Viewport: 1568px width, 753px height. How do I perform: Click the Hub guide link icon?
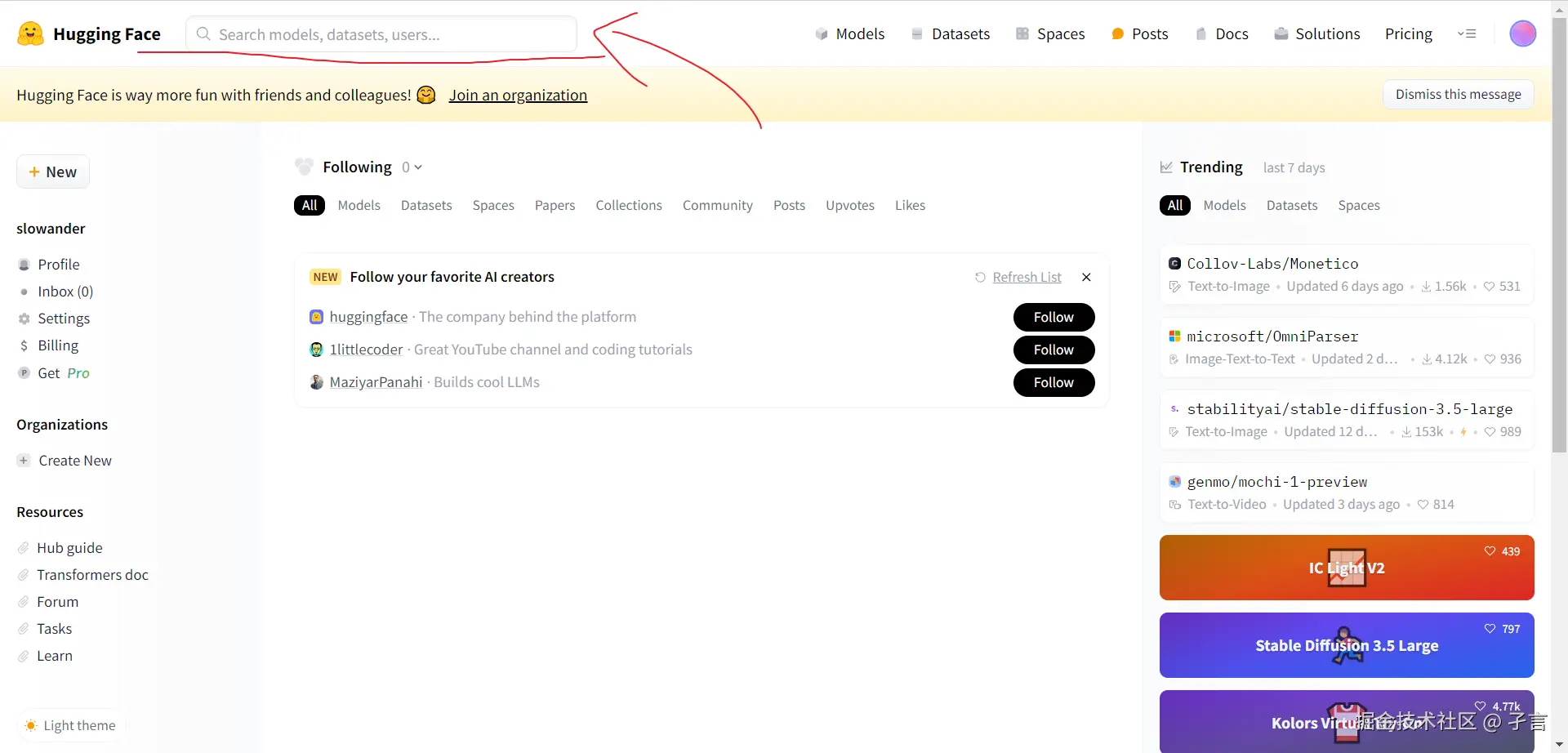[24, 548]
